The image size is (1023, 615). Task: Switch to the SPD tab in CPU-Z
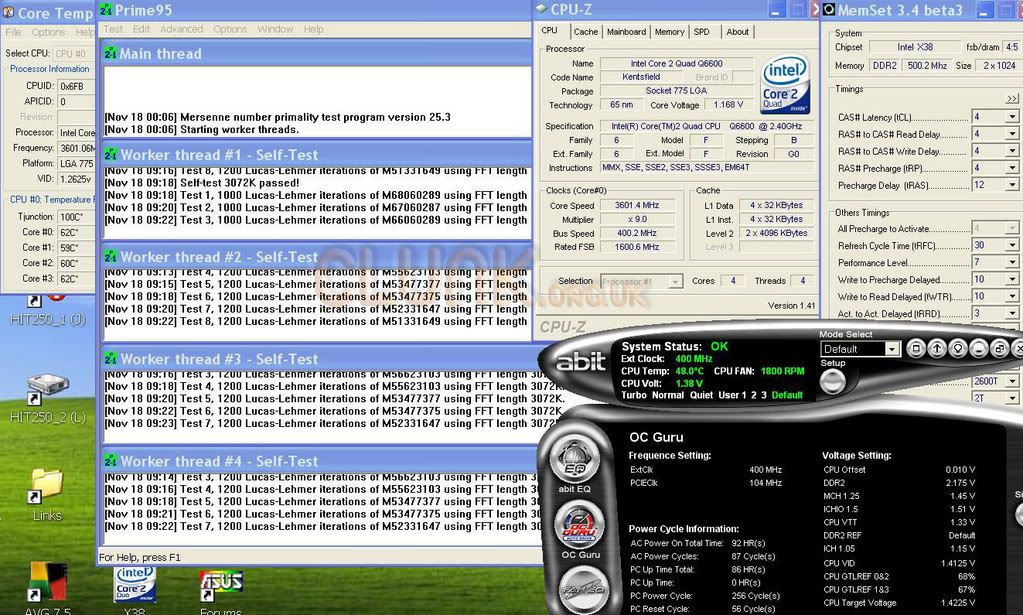[701, 31]
